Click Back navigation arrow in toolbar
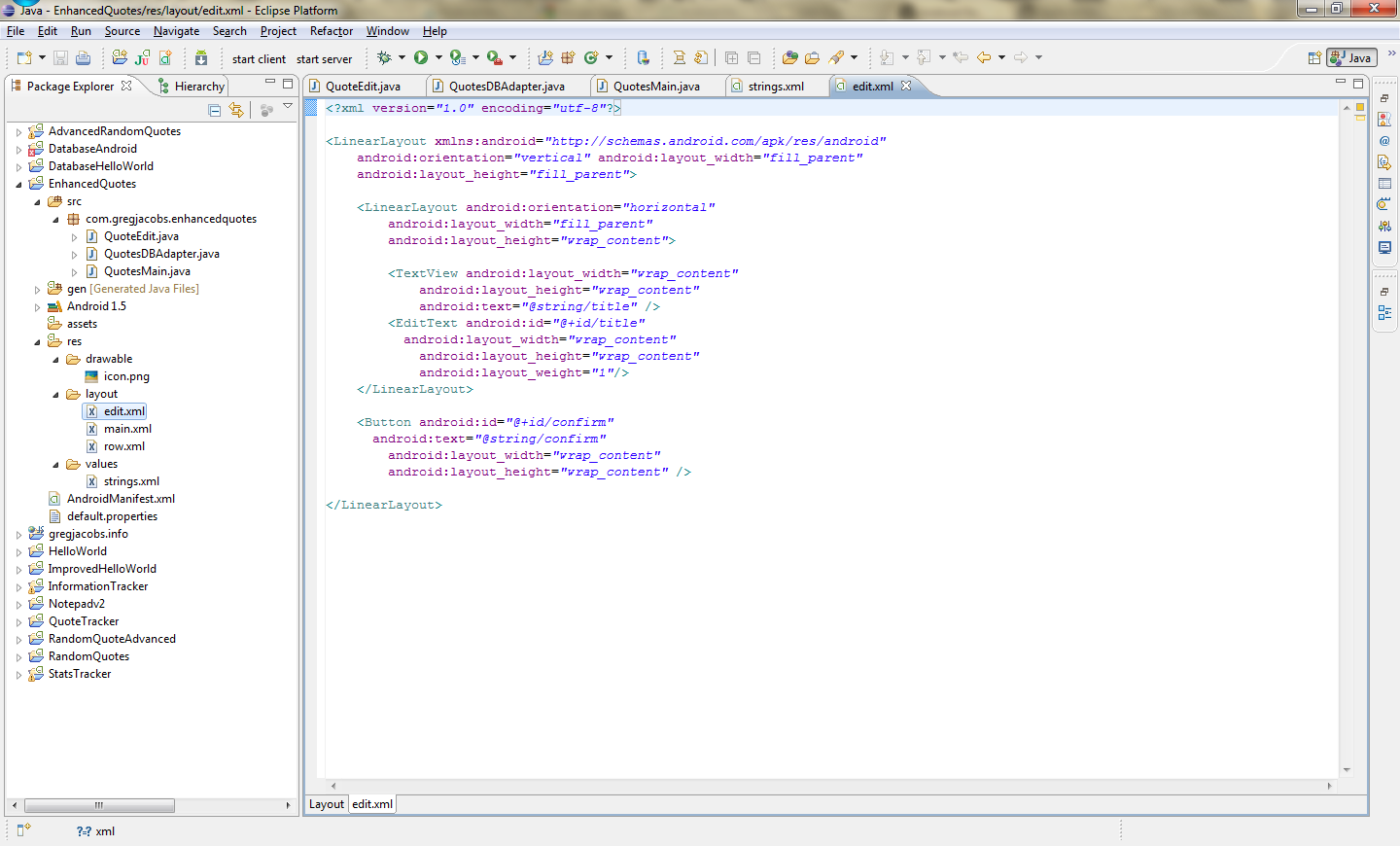 tap(984, 58)
